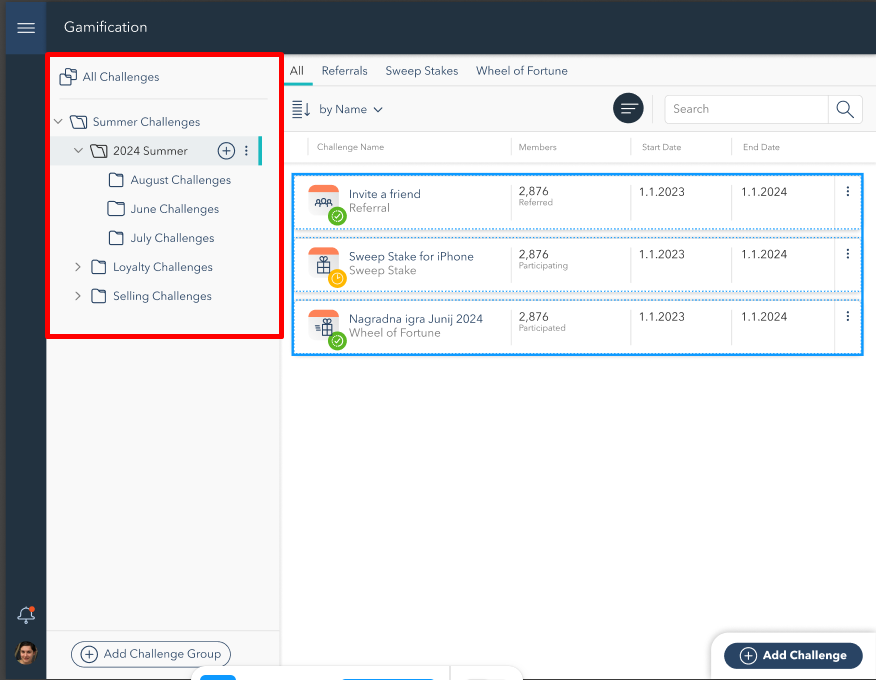
Task: Click the Start Date column header
Action: (661, 147)
